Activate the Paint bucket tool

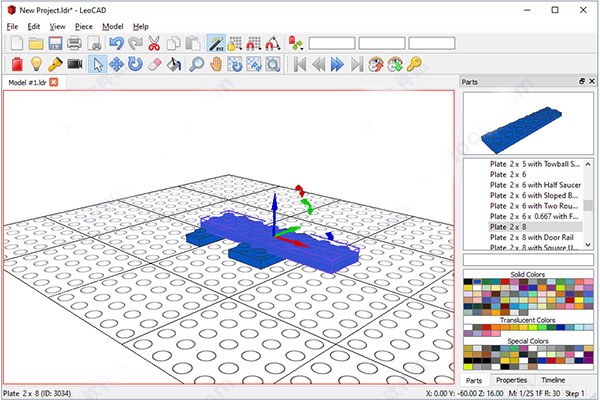[173, 64]
